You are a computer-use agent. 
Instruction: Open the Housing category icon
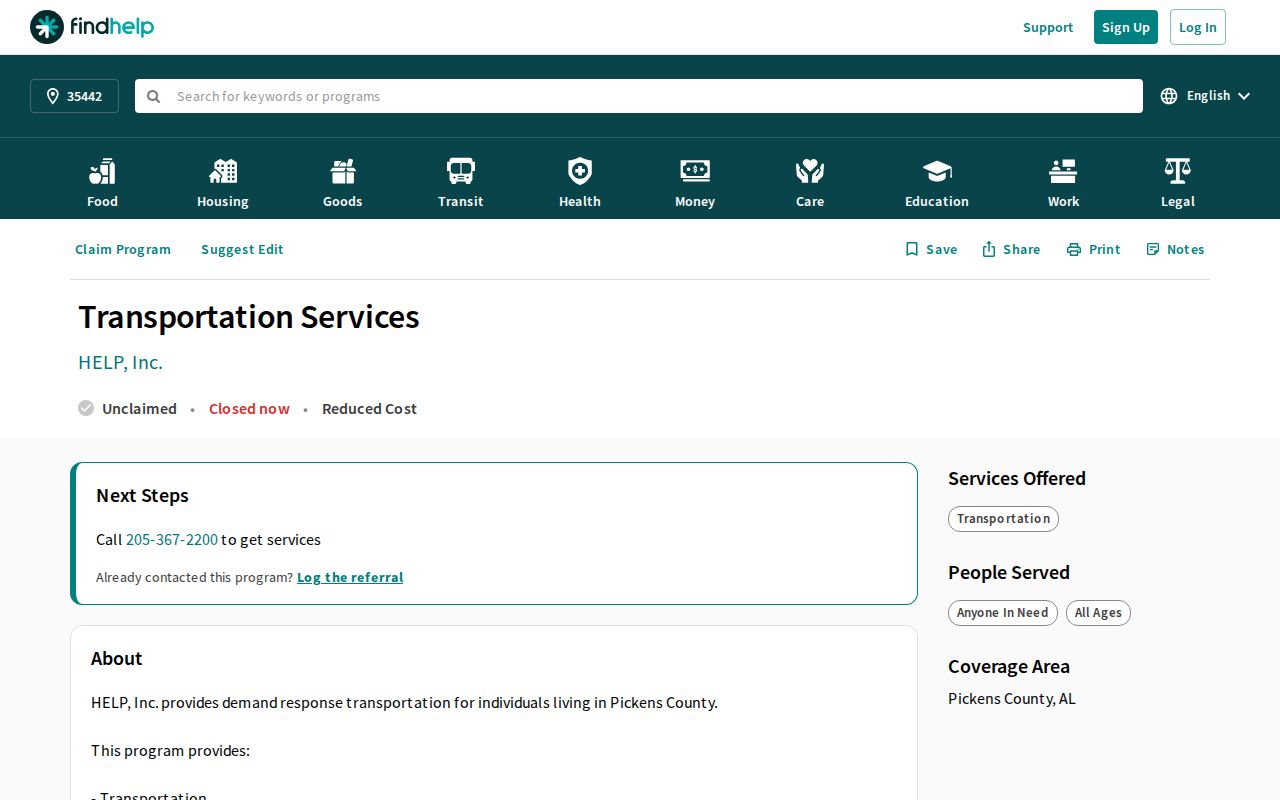pyautogui.click(x=223, y=172)
